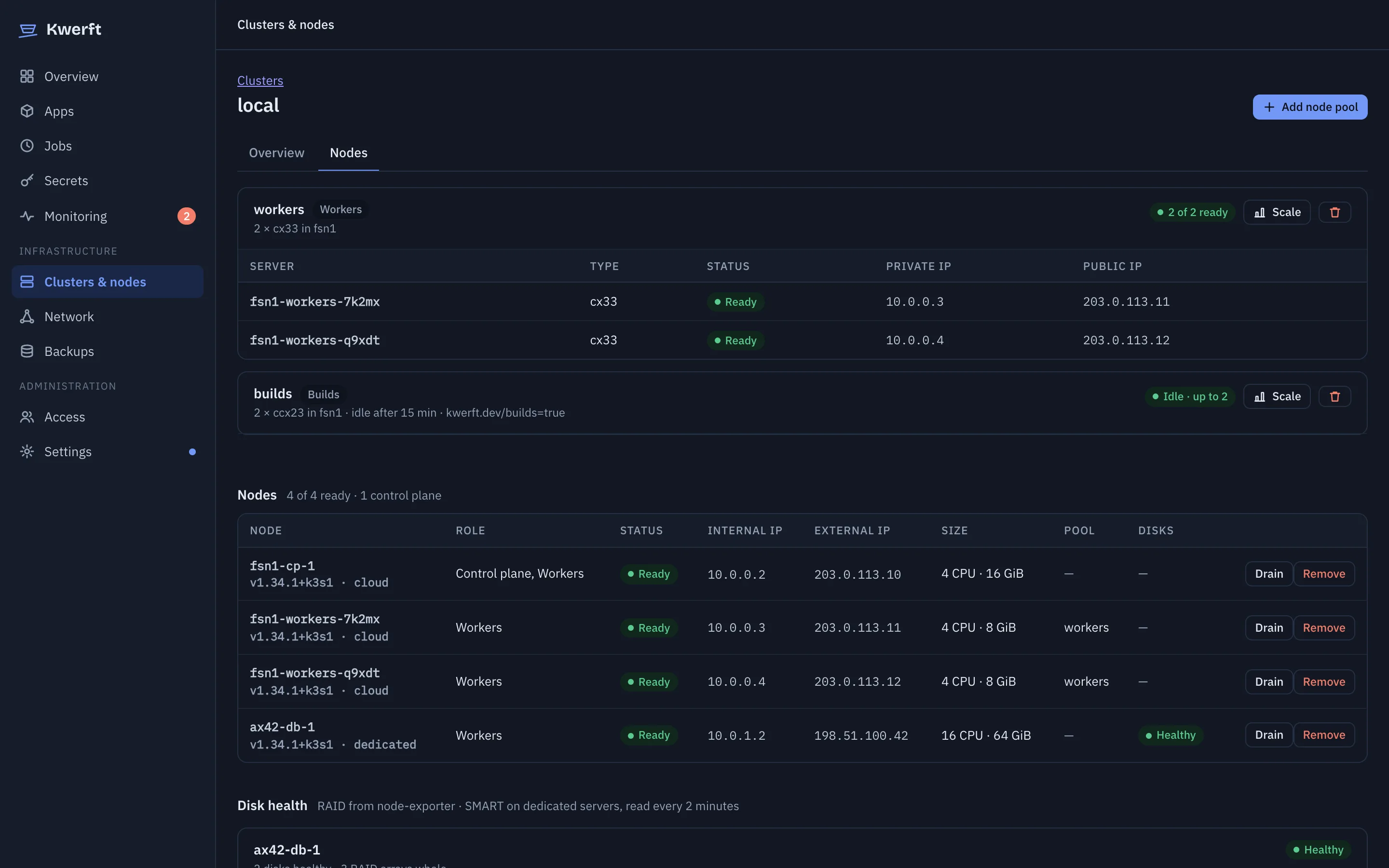Click the Network topology icon
1389x868 pixels.
tap(27, 316)
